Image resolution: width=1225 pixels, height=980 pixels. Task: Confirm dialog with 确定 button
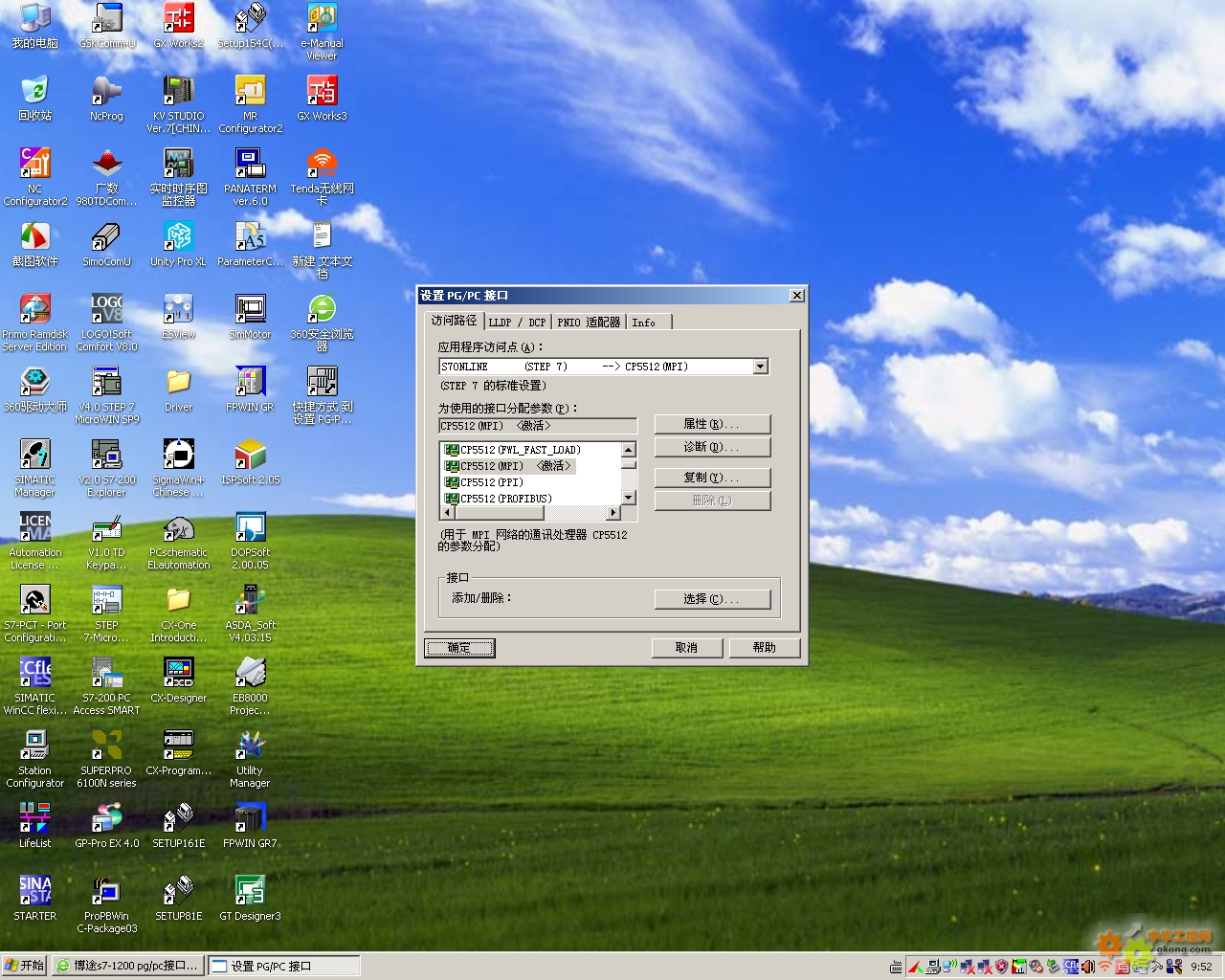click(x=459, y=648)
